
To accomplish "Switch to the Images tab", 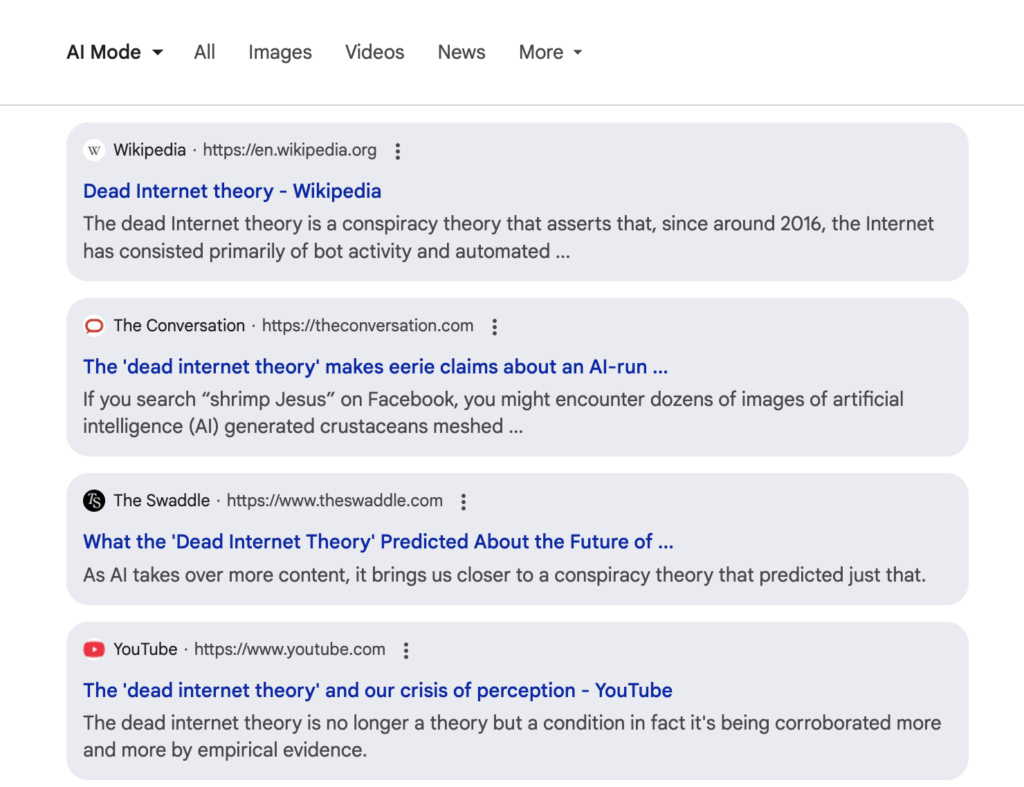I will point(280,52).
